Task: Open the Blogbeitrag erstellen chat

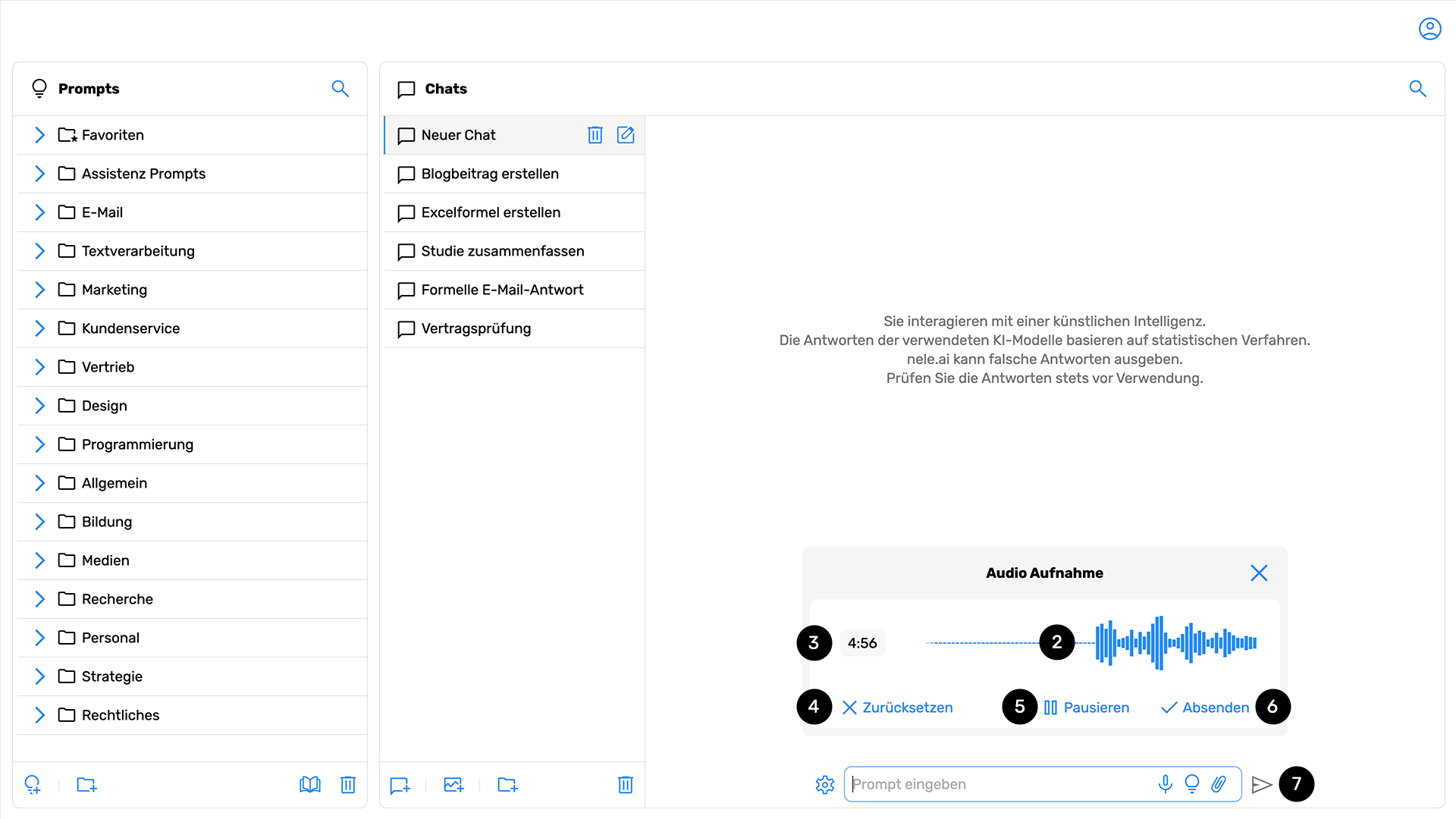Action: pyautogui.click(x=490, y=174)
